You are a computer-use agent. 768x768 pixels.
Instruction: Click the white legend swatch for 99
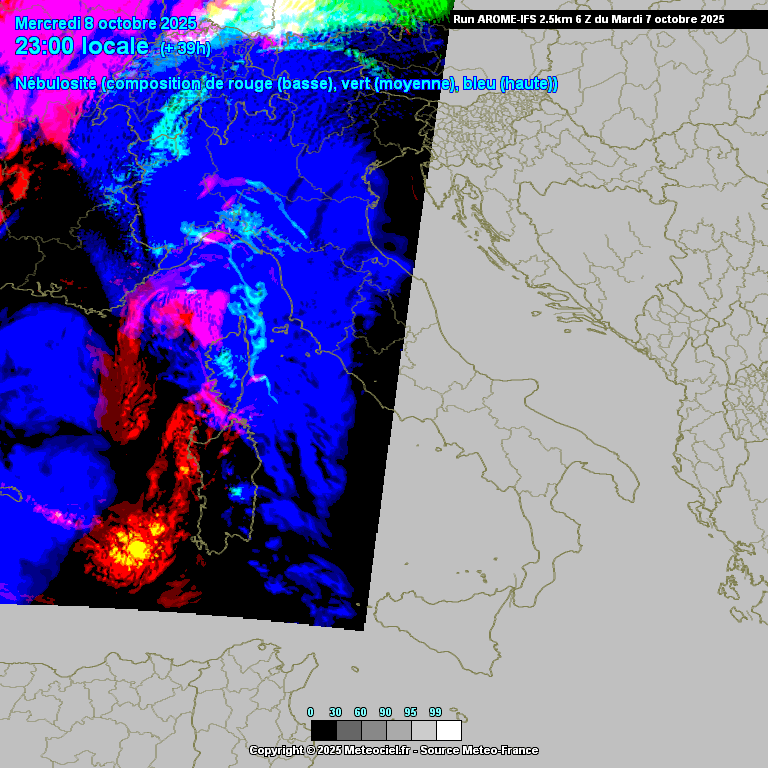tap(449, 730)
